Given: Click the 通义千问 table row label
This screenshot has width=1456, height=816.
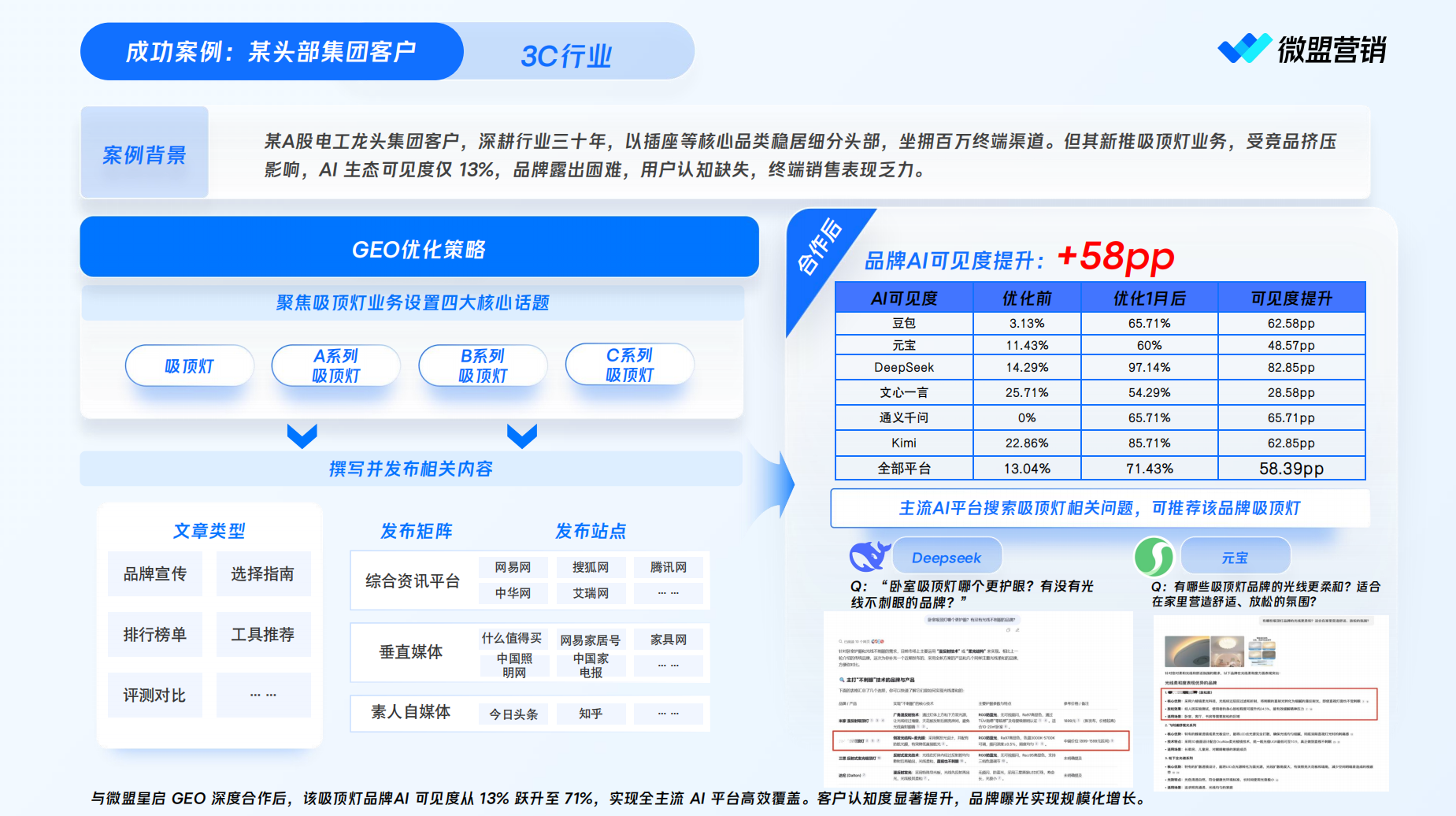Looking at the screenshot, I should coord(904,417).
